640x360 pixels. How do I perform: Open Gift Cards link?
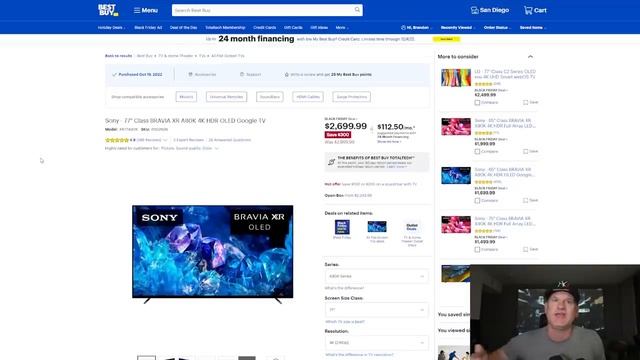293,28
